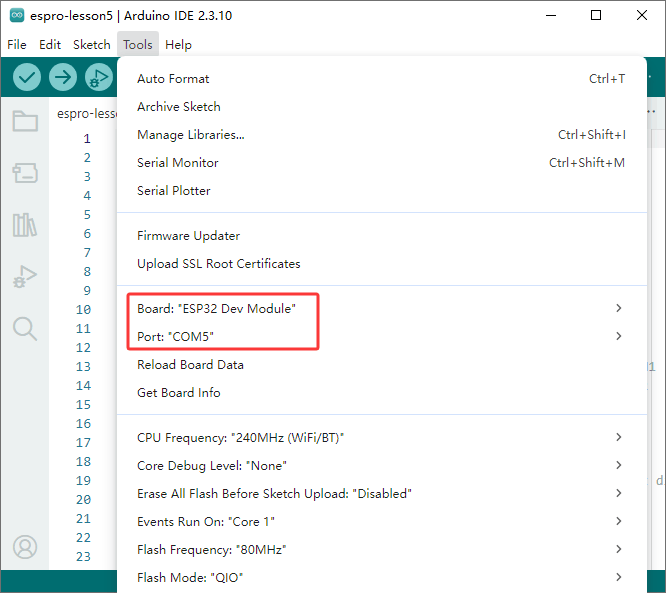Select the espro-lesson5 sketch tab
This screenshot has height=593, width=666.
click(86, 113)
